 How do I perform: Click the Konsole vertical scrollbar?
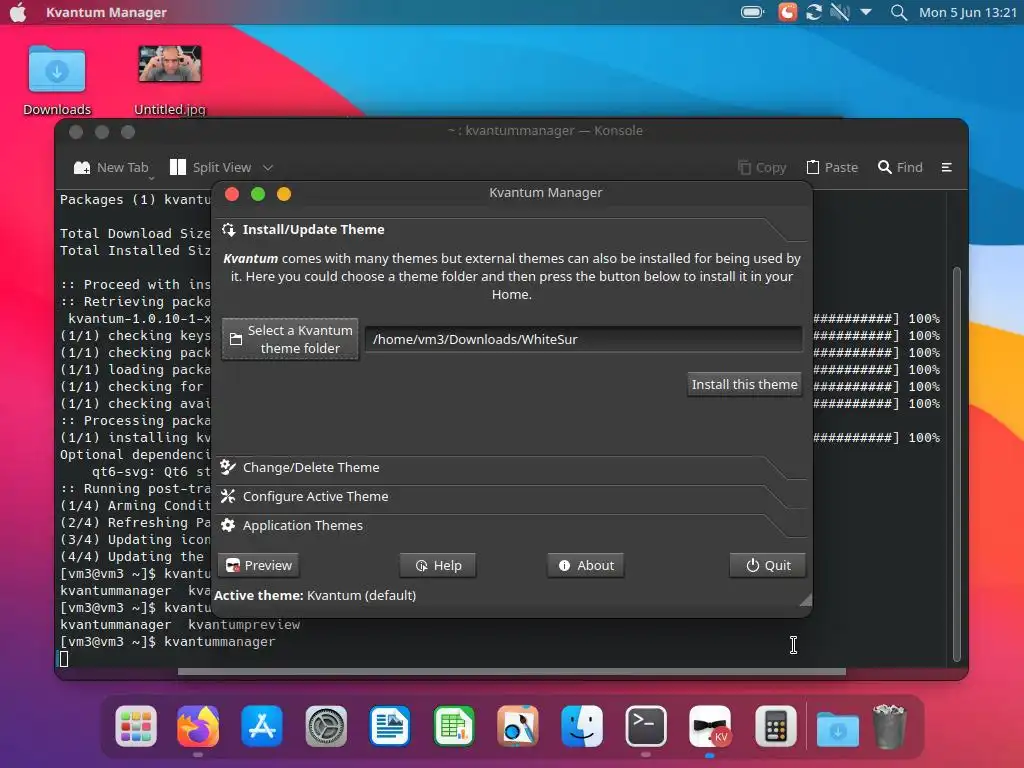tap(957, 464)
